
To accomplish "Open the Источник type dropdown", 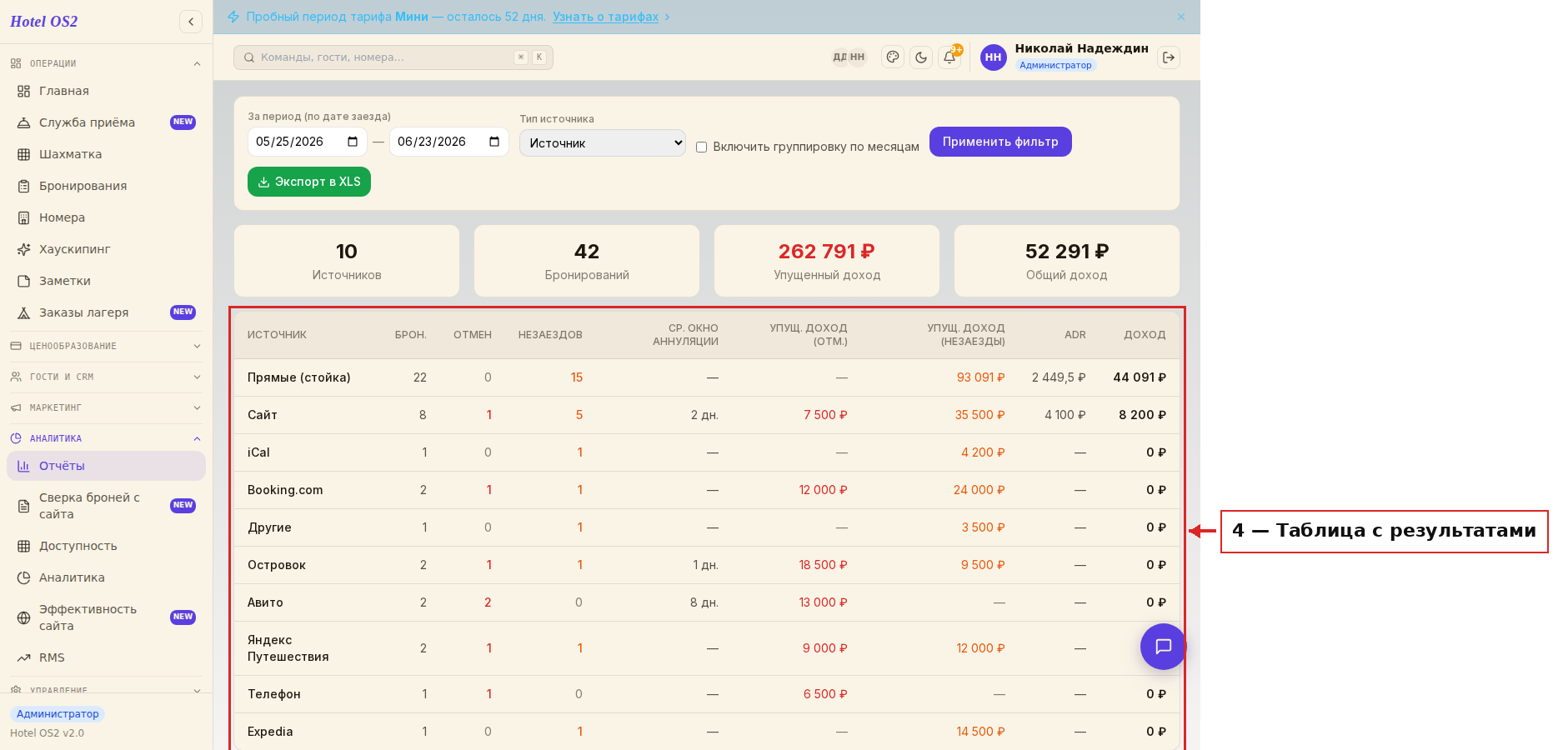I will tap(603, 142).
